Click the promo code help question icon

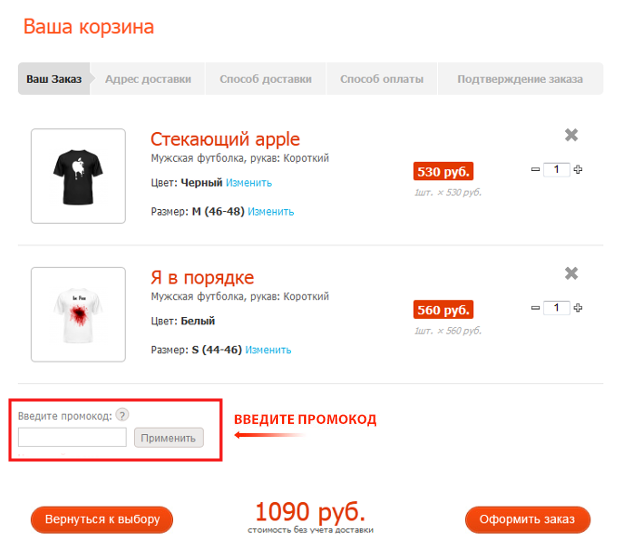pyautogui.click(x=122, y=415)
